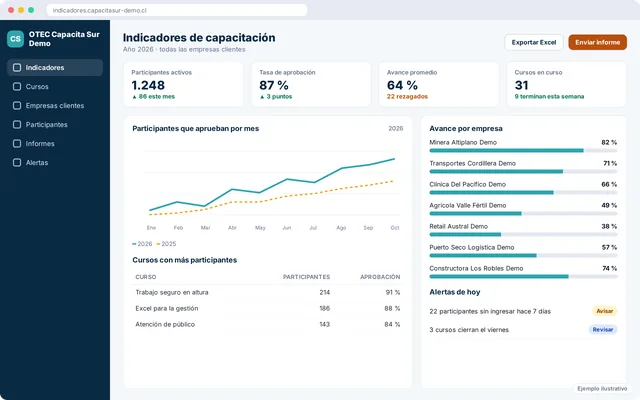Click the 88 % approval value
Image resolution: width=640 pixels, height=400 pixels.
pyautogui.click(x=392, y=308)
